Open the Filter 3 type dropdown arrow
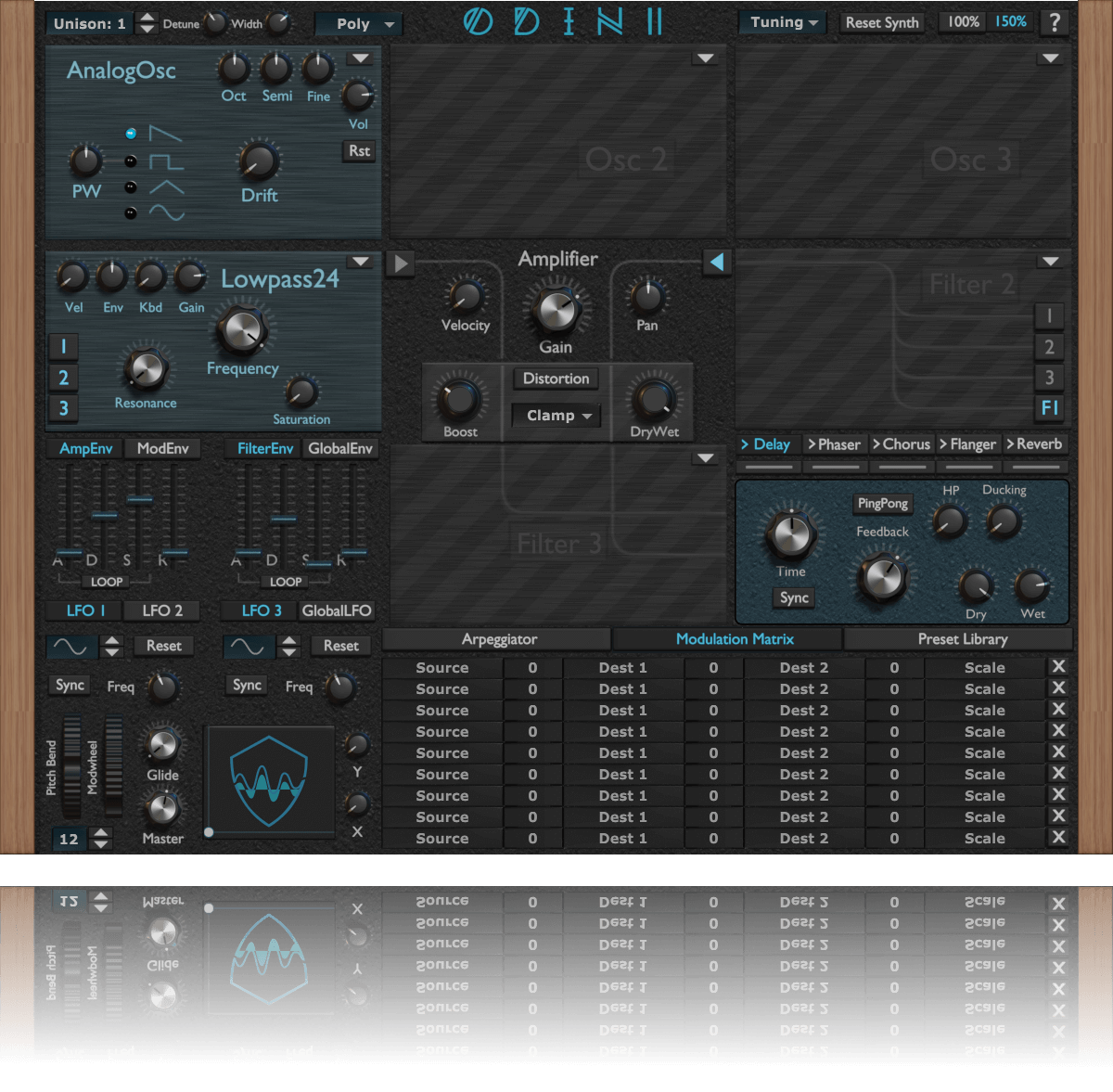 705,458
